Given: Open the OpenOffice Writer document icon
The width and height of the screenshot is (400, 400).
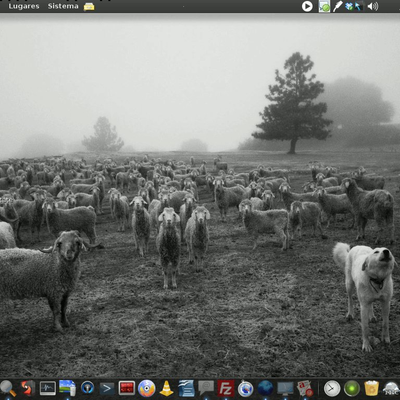Looking at the screenshot, I should coord(186,388).
